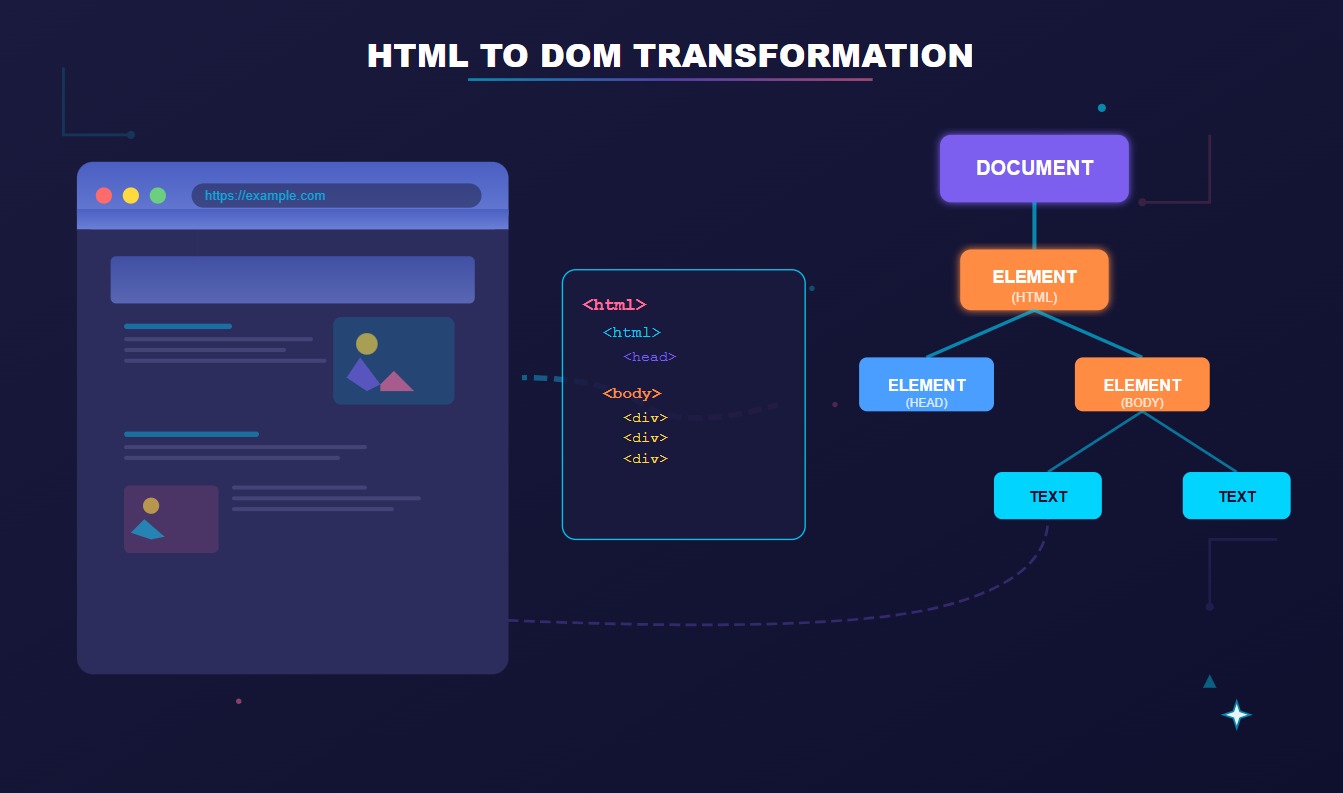Click the pink dot below the browser window
1343x793 pixels.
click(238, 701)
